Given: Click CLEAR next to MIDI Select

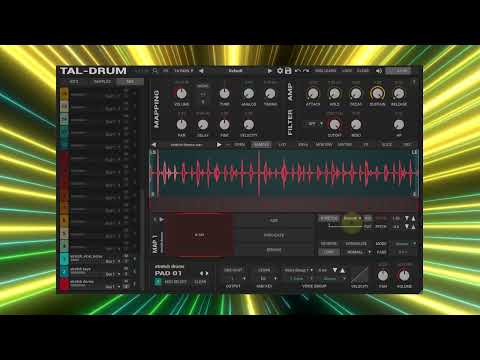Looking at the screenshot, I should pyautogui.click(x=200, y=282).
